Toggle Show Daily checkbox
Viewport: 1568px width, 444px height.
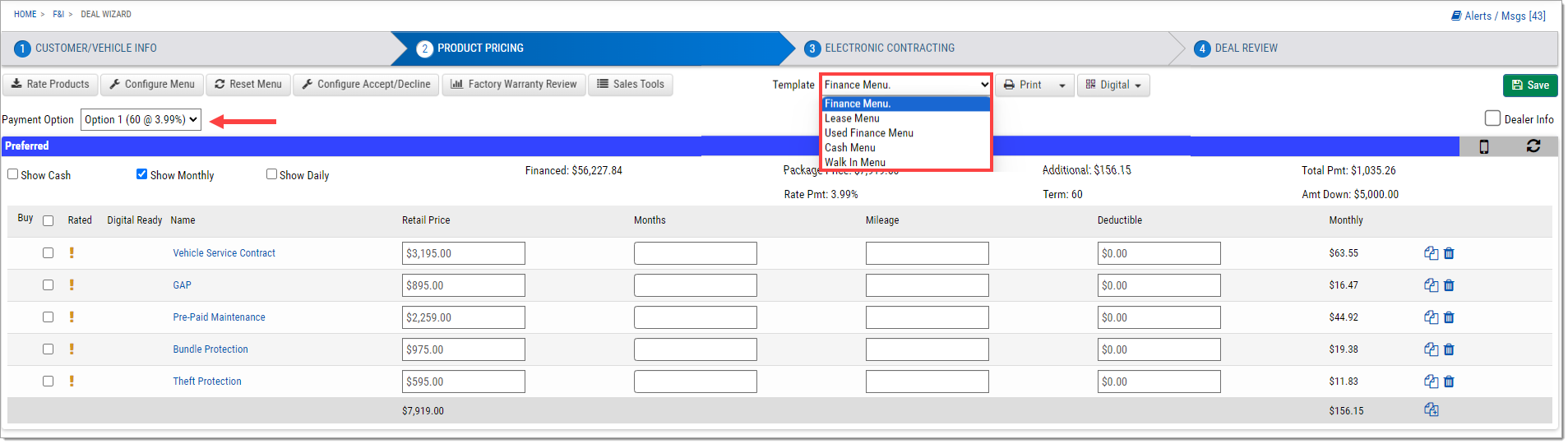(271, 174)
